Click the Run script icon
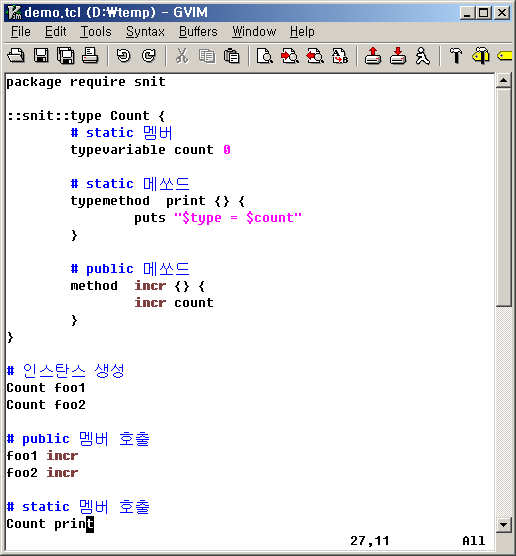516x556 pixels. click(422, 56)
